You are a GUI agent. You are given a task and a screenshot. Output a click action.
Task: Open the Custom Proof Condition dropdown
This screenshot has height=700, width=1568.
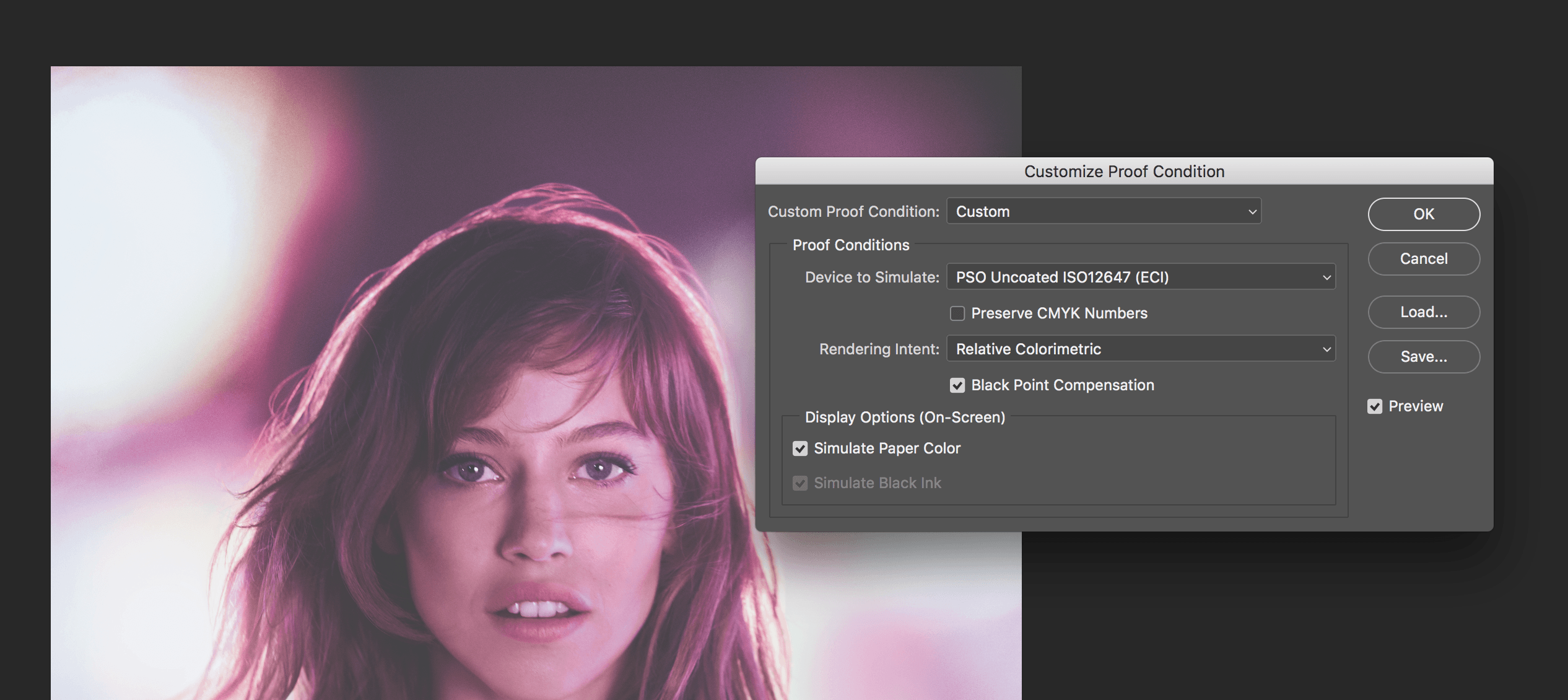click(x=1104, y=211)
